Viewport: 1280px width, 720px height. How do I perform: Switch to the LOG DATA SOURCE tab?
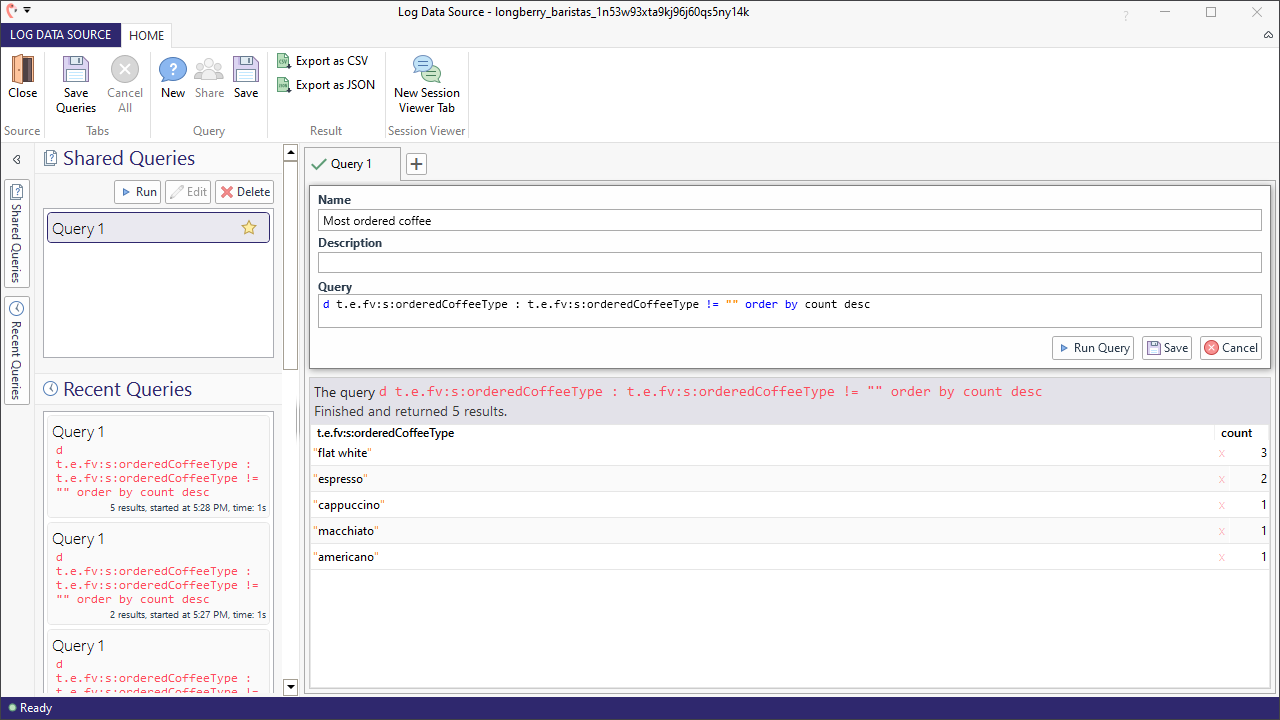(61, 35)
